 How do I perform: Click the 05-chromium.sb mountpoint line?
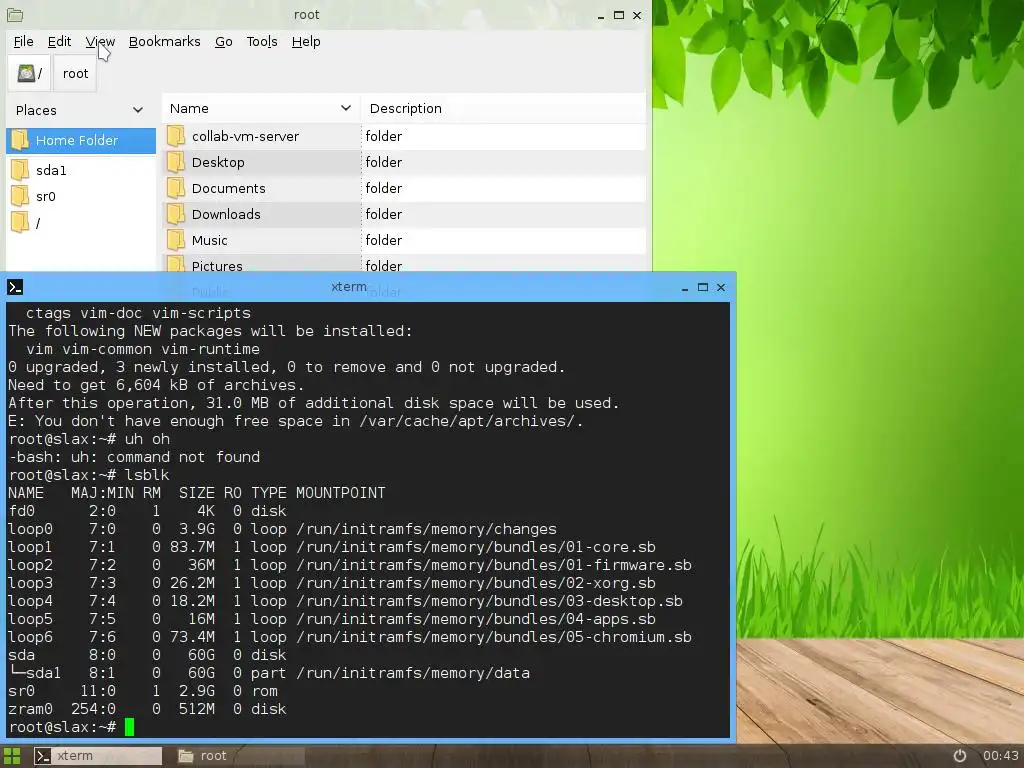click(x=349, y=637)
